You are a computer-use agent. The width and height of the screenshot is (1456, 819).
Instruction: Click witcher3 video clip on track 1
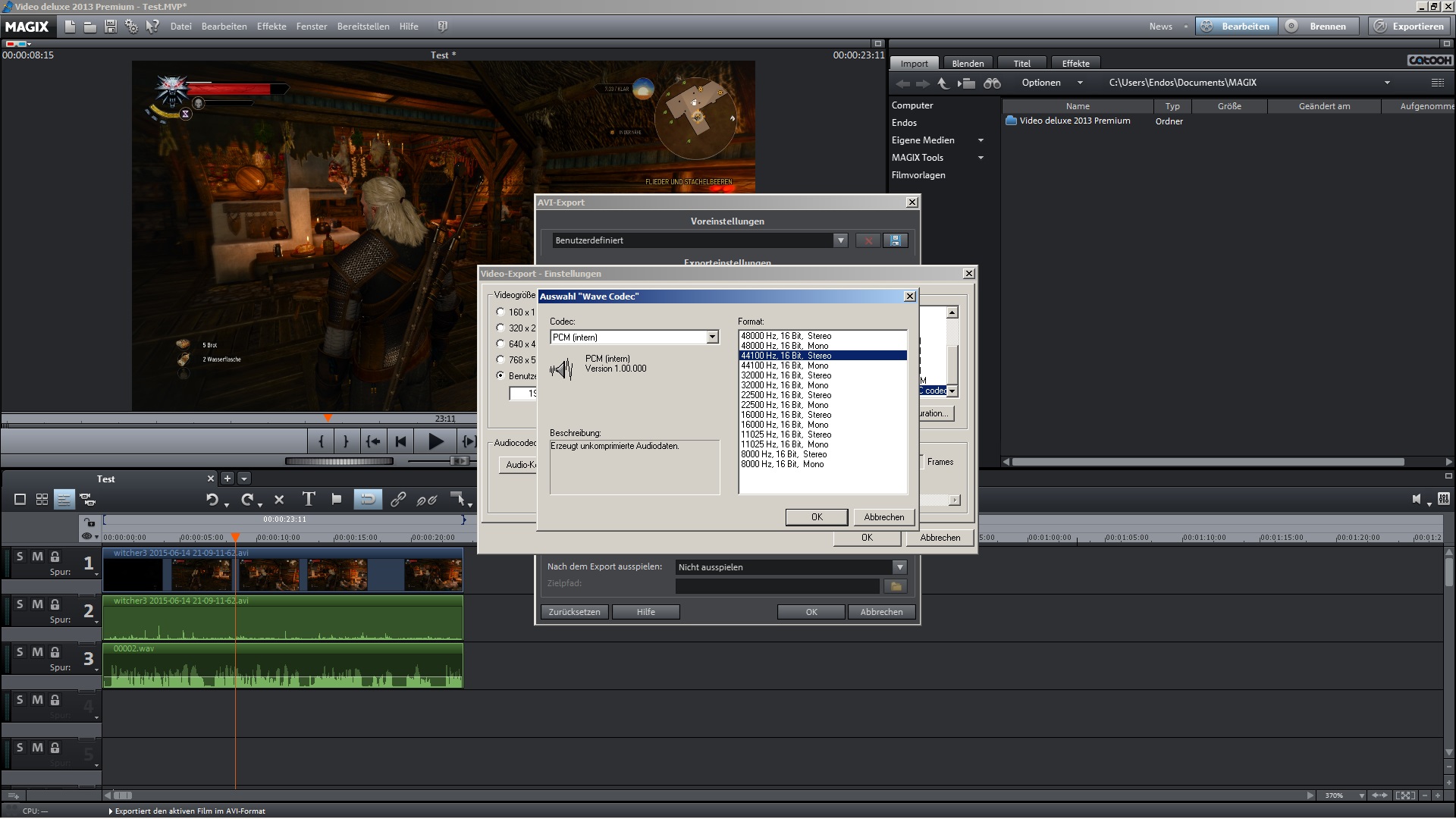pos(282,570)
